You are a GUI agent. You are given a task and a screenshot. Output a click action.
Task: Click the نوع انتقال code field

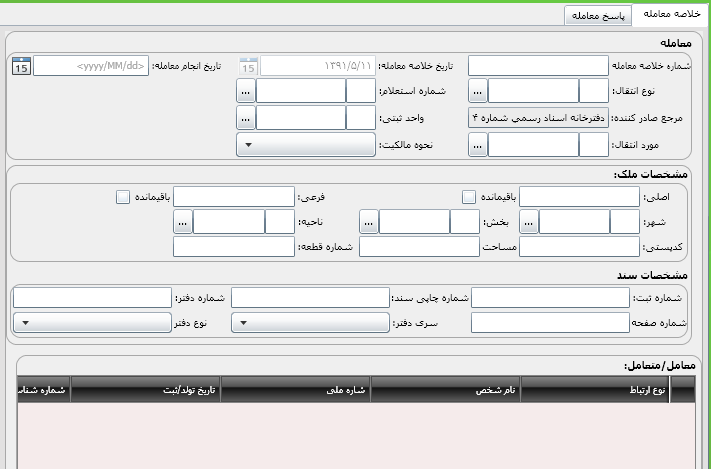(594, 91)
